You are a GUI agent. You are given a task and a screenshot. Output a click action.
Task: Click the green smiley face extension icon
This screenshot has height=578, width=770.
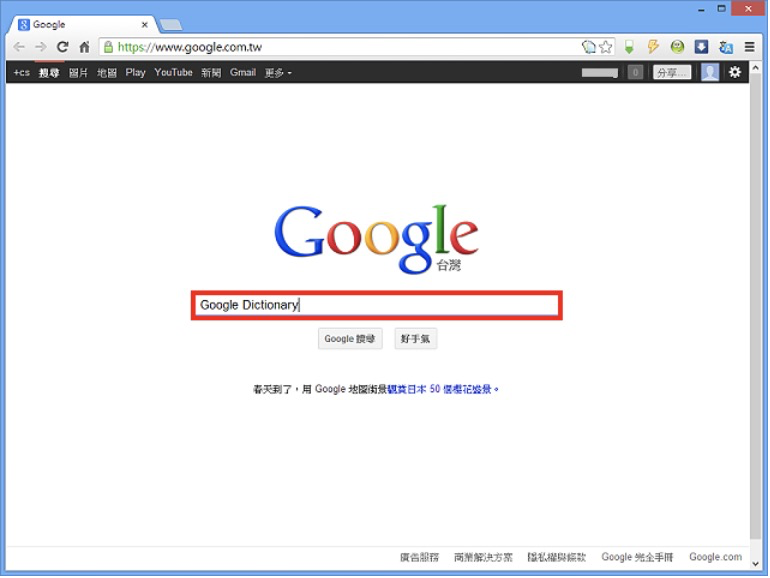click(677, 47)
